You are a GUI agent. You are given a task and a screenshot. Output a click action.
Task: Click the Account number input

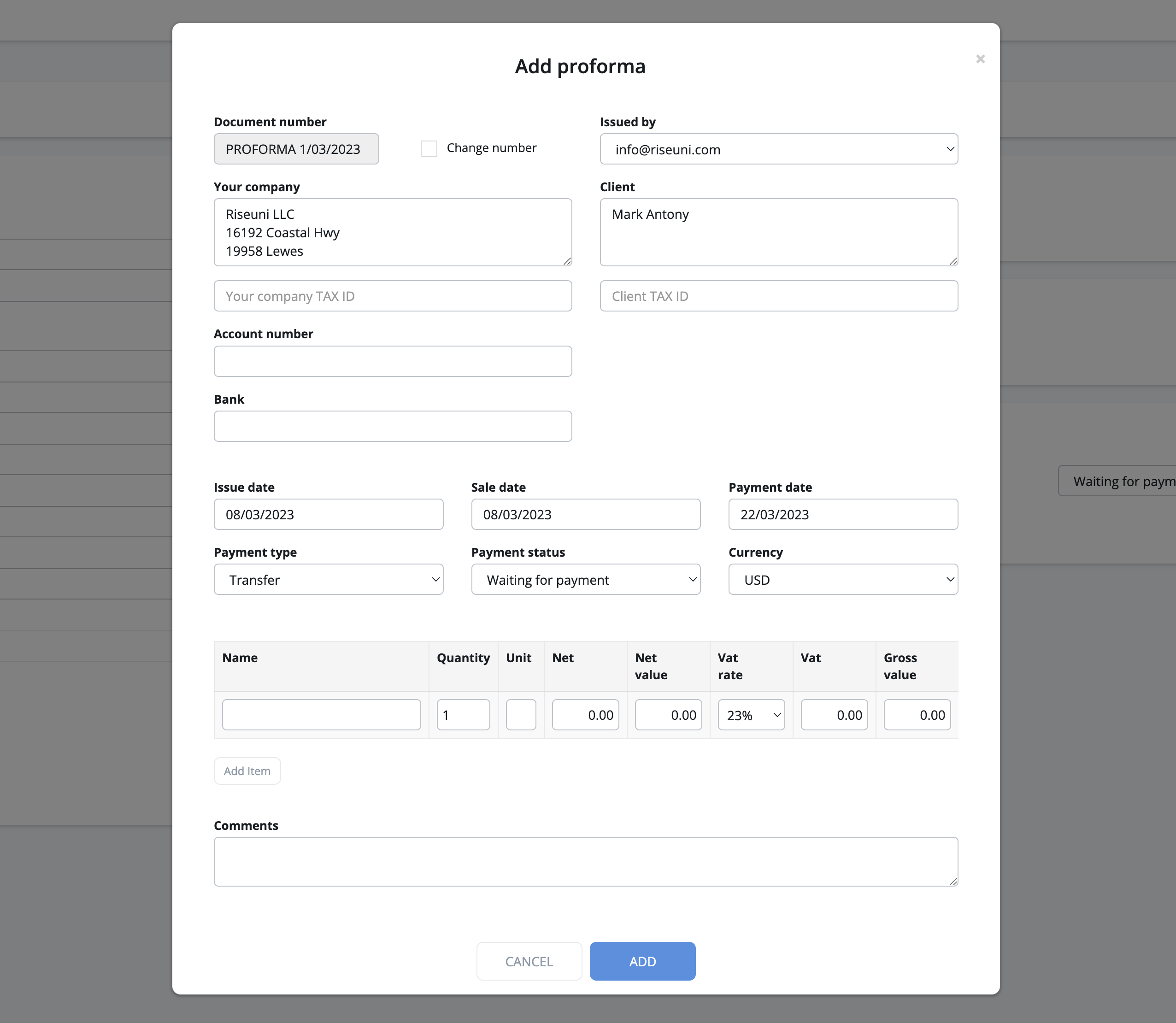tap(392, 361)
